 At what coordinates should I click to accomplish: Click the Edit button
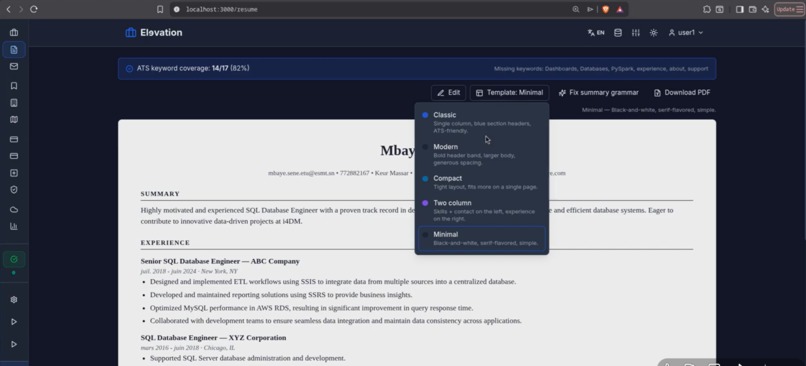click(x=448, y=93)
